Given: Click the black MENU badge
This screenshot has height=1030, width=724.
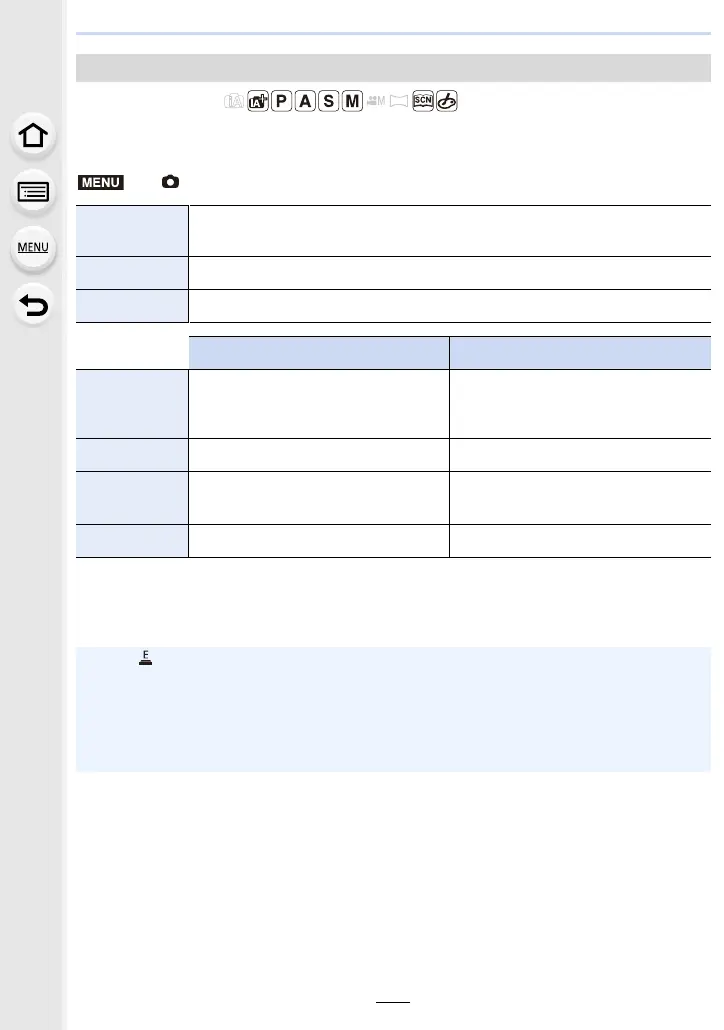Looking at the screenshot, I should click(101, 182).
